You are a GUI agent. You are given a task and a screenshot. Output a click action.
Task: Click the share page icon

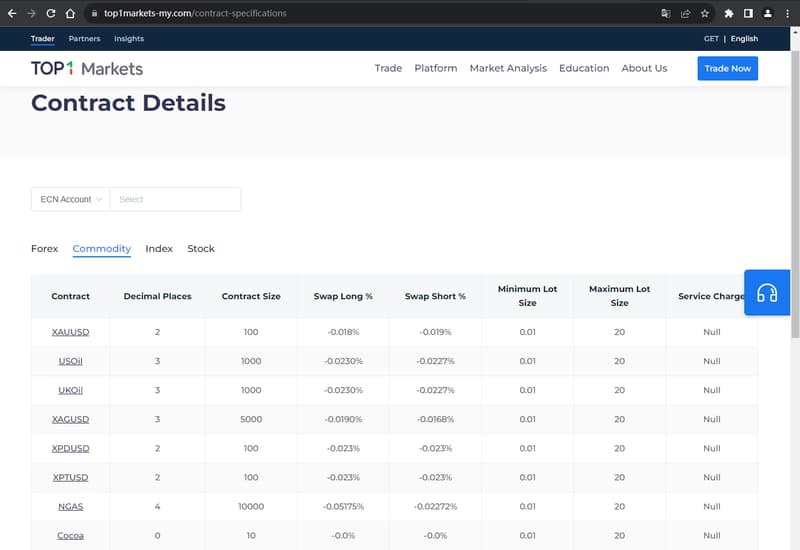click(x=685, y=13)
